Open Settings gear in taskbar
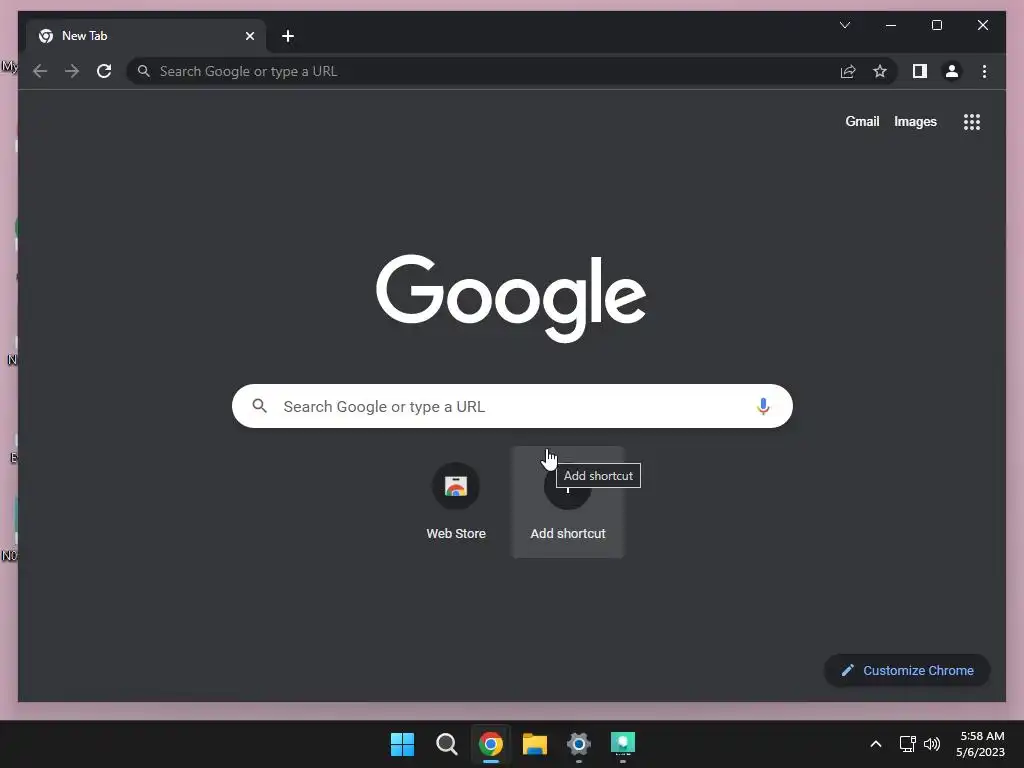 point(579,744)
